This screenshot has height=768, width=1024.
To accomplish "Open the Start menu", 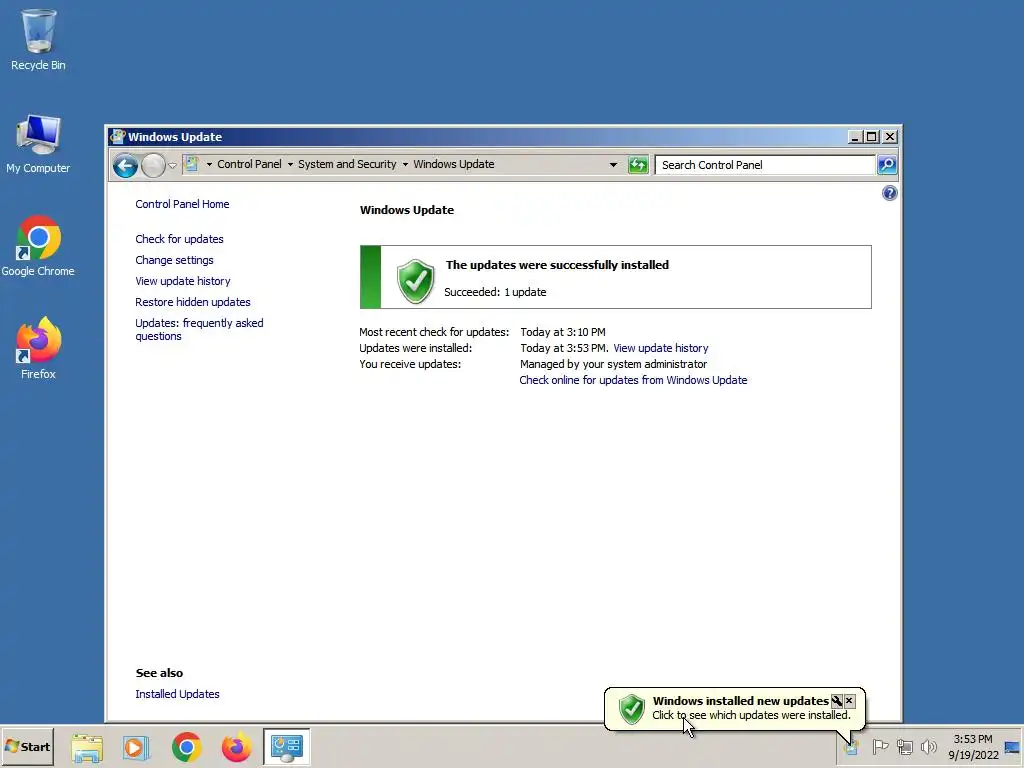I will [27, 747].
